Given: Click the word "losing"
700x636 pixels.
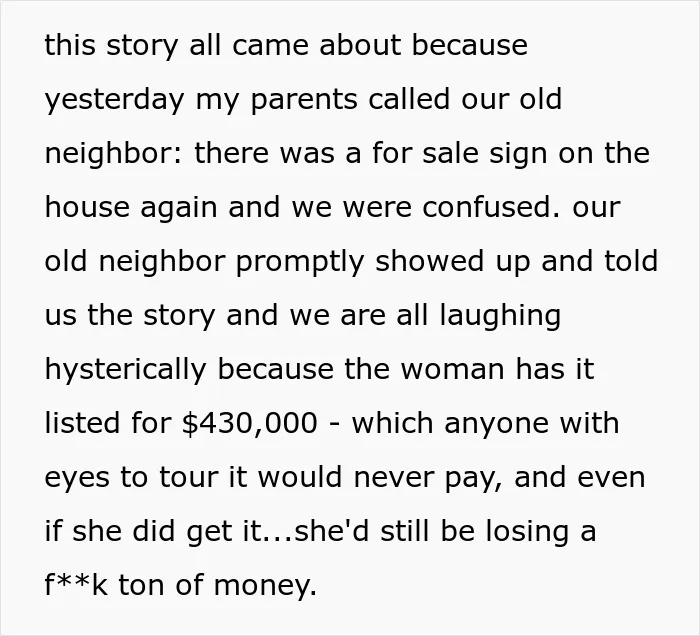Looking at the screenshot, I should point(527,532).
